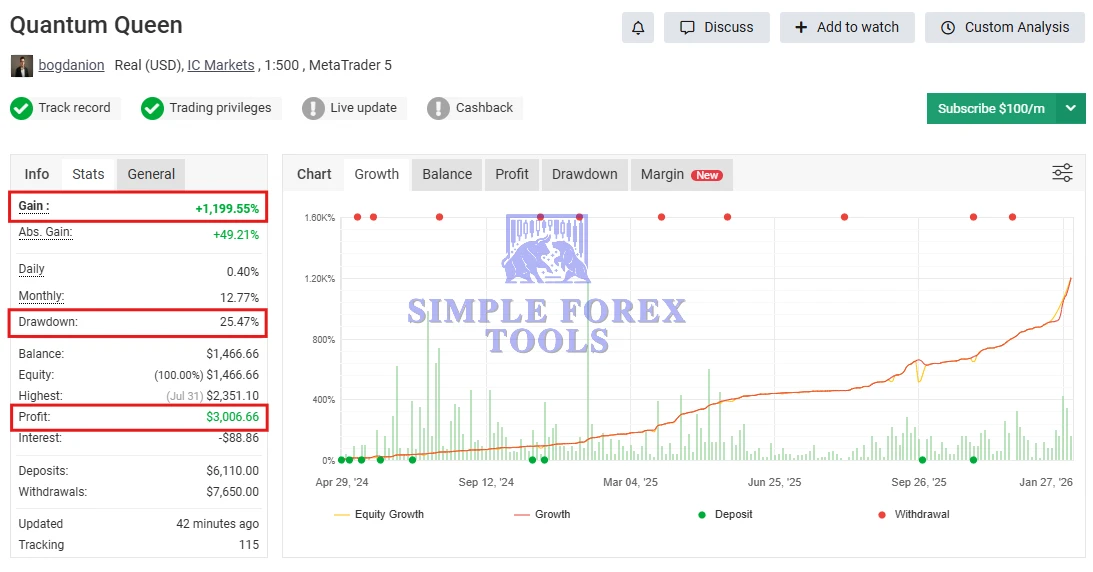Click the bogdanion user avatar
Image resolution: width=1093 pixels, height=572 pixels.
[22, 66]
